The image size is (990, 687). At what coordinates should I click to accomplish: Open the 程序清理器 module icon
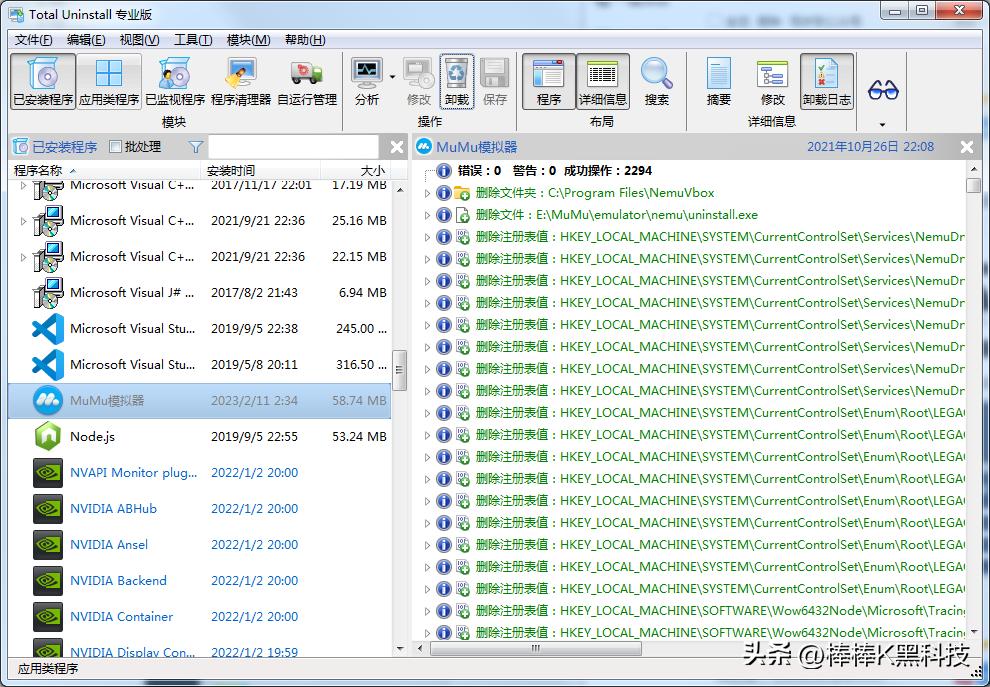[x=240, y=80]
